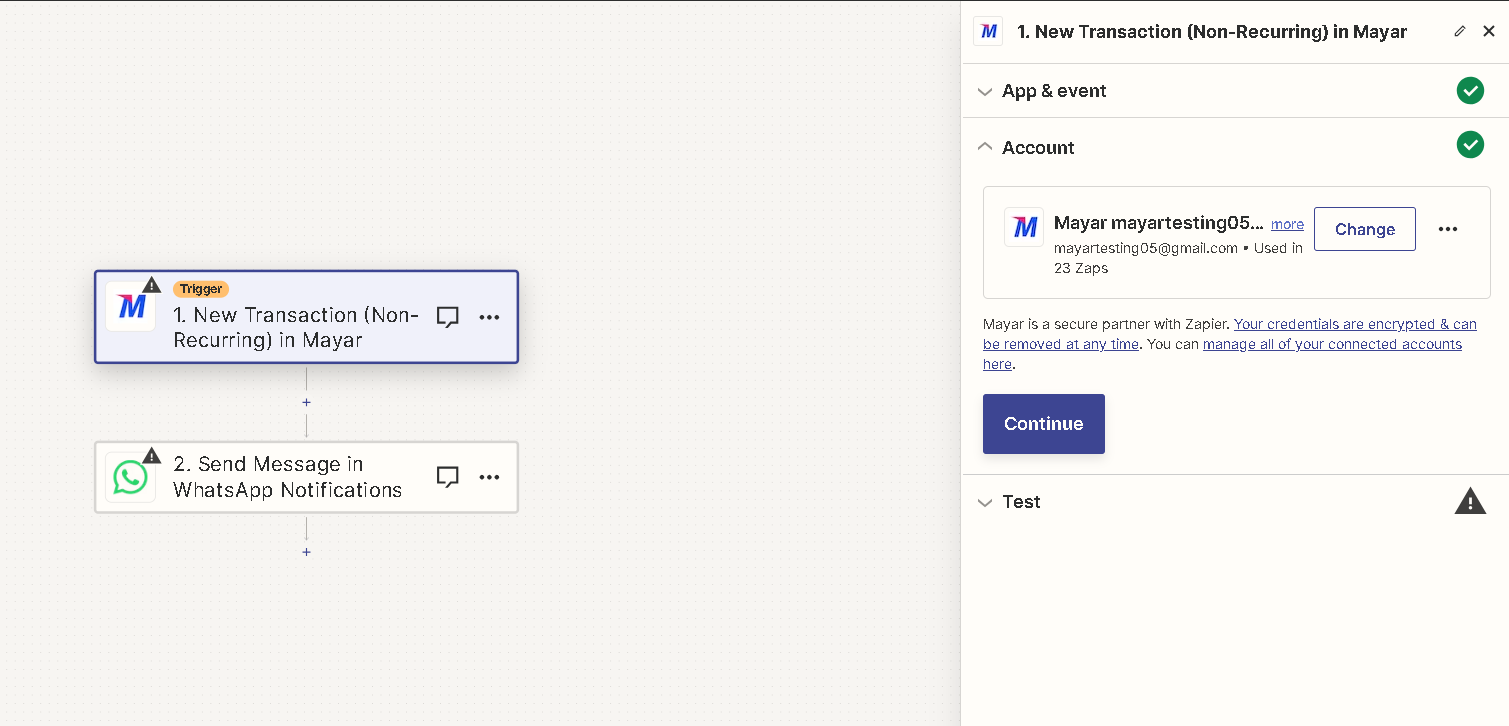Viewport: 1509px width, 726px height.
Task: Click the Mayar logo on trigger step
Action: pos(131,306)
